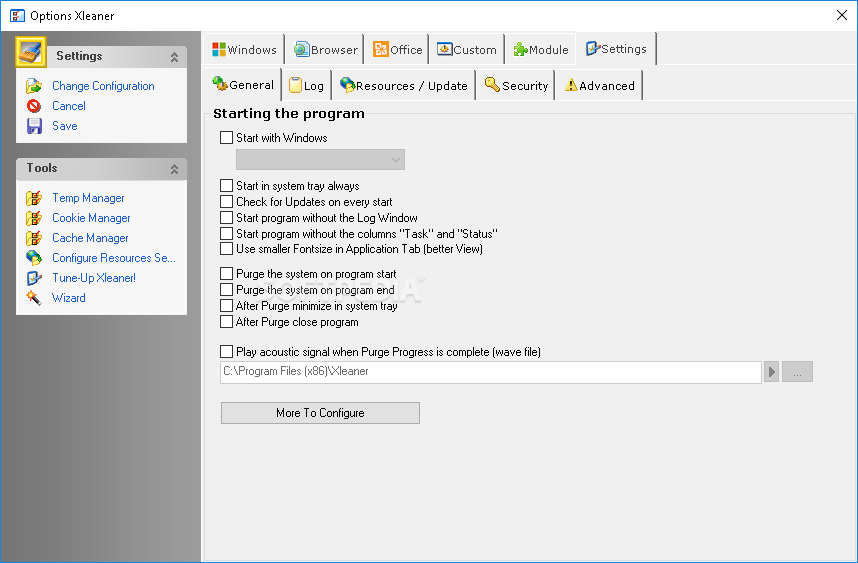
Task: Collapse the Settings sidebar panel
Action: (174, 56)
